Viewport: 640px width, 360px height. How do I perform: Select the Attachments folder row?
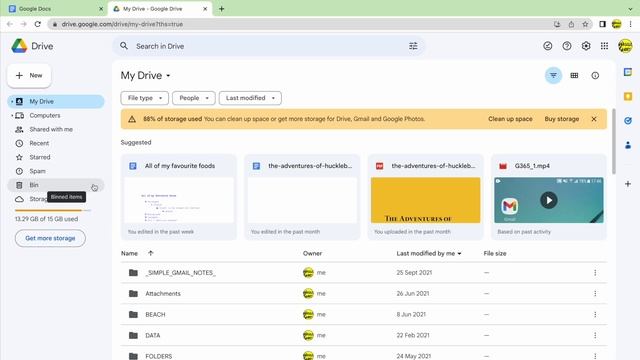364,293
